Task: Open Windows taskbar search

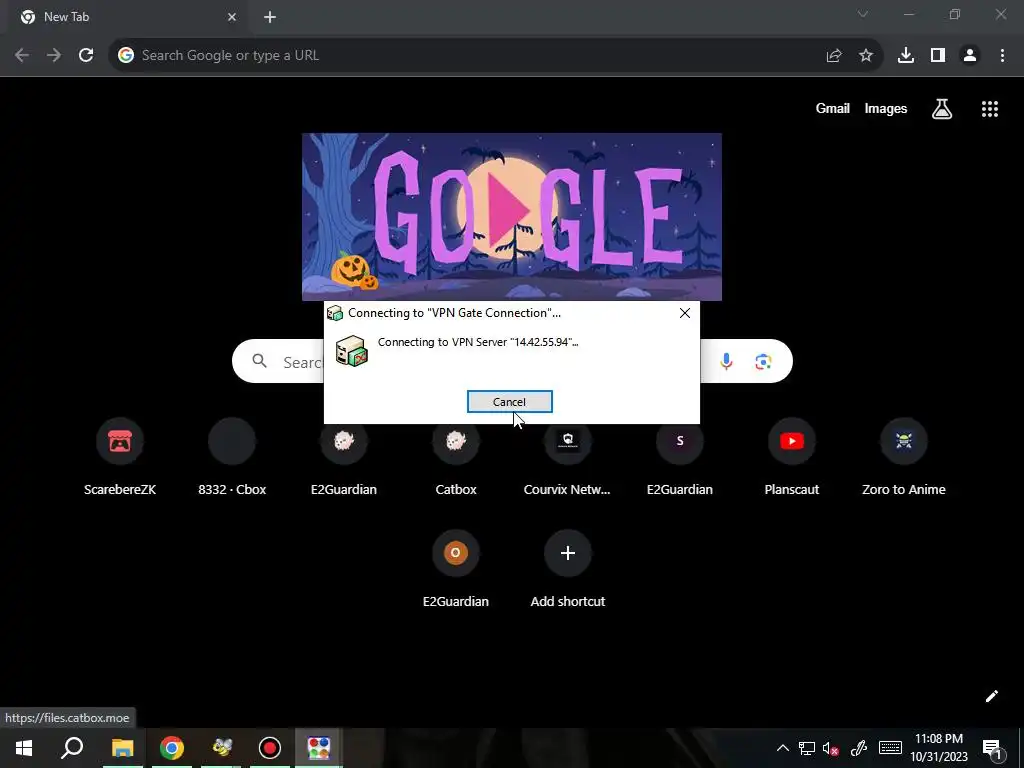Action: click(x=72, y=748)
